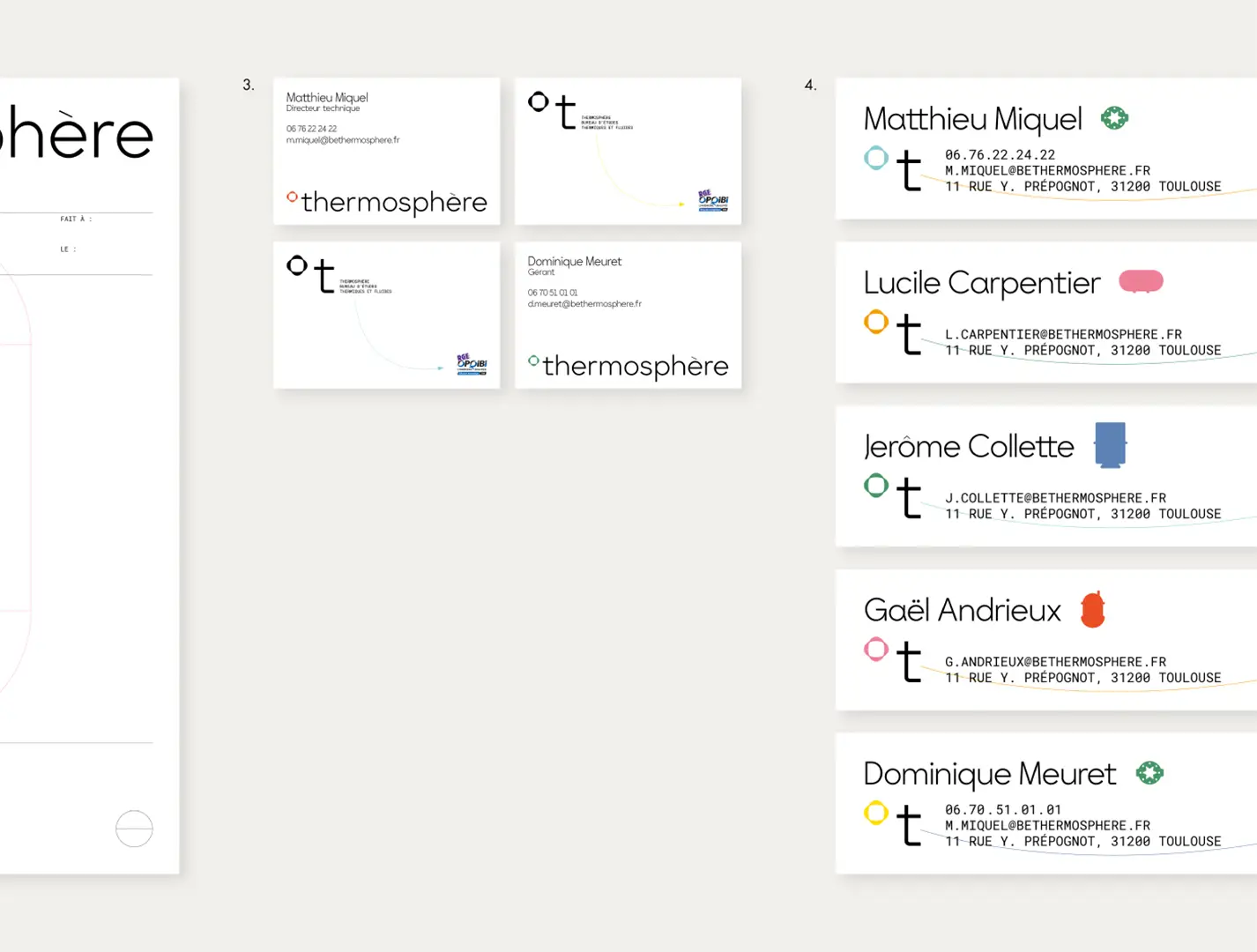
Task: Click the Toulouse address in Matthieu Miquel's signature
Action: click(x=1083, y=186)
